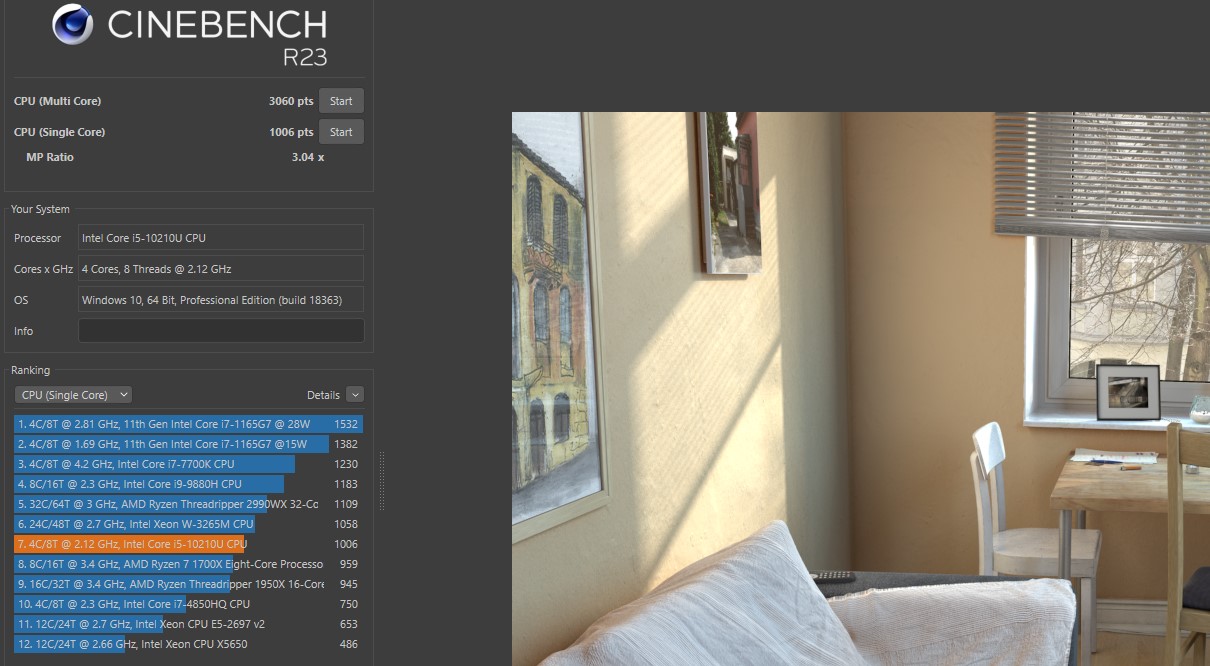Select ranking row 9 Threadripper 1950X

point(188,584)
